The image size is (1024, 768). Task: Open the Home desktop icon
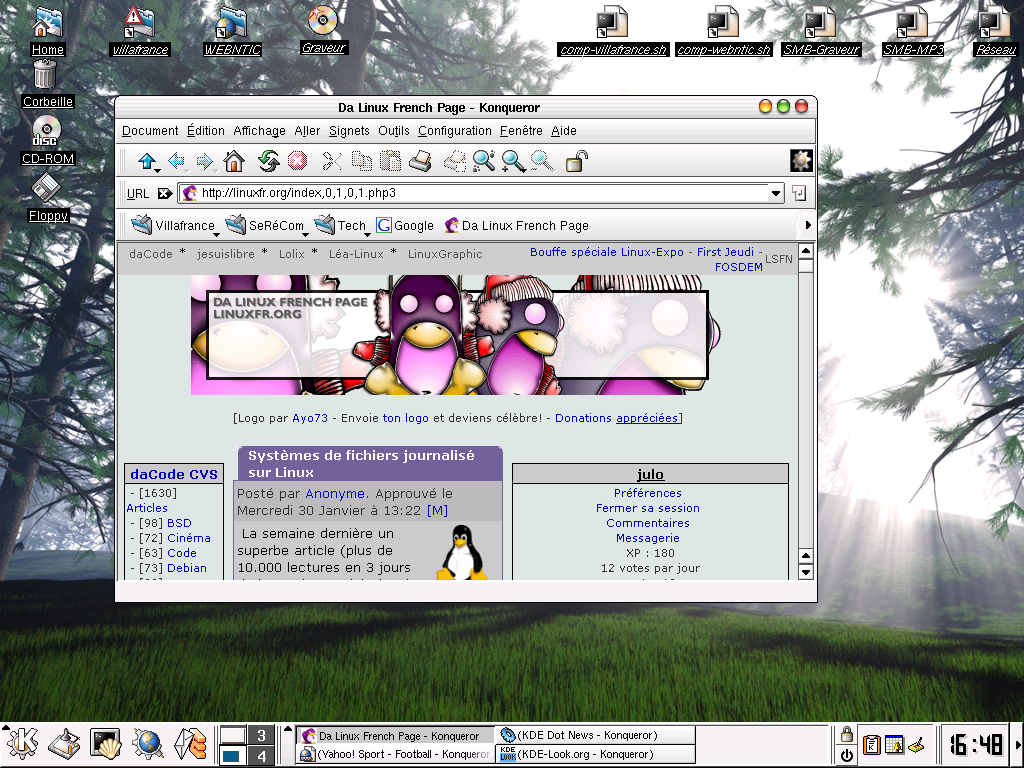tap(48, 31)
